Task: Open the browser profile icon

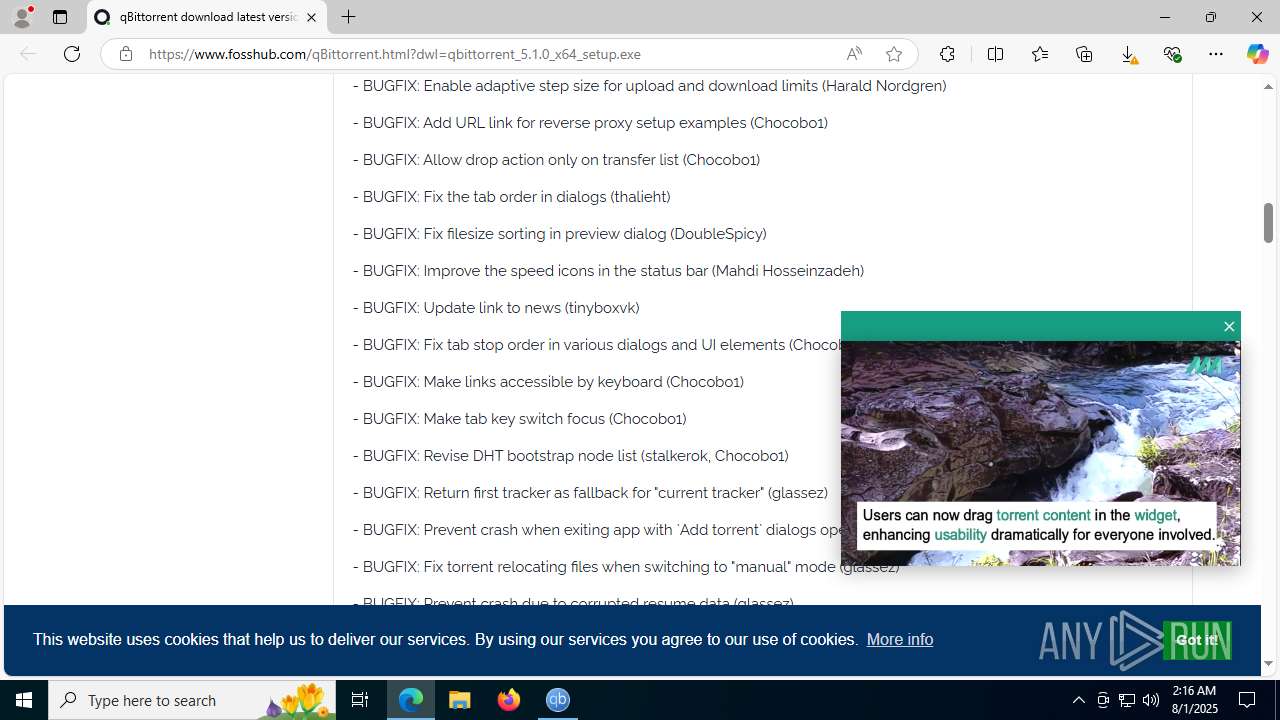Action: (22, 17)
